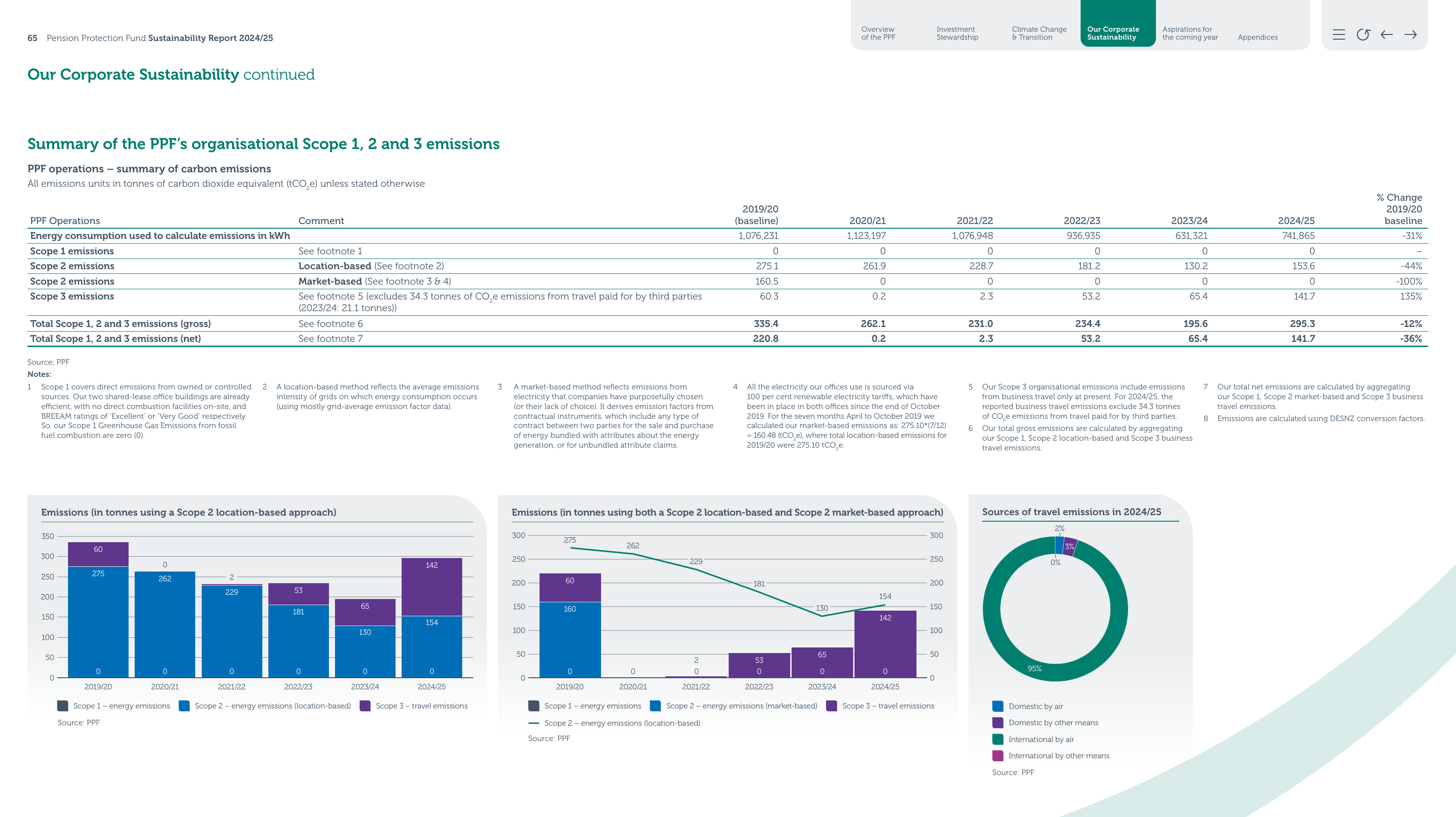
Task: Click the 220.8 net total for 2019/20
Action: tap(766, 339)
